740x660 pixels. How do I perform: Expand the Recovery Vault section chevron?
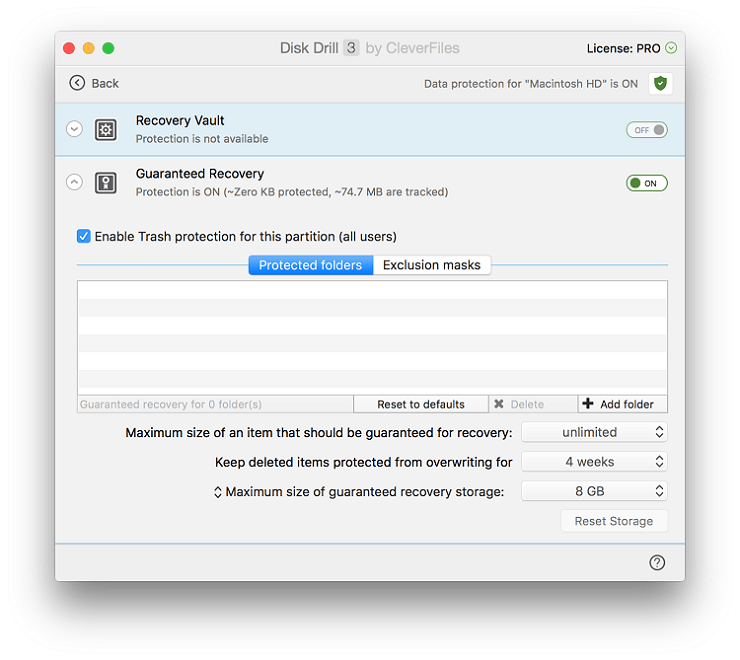pos(74,129)
